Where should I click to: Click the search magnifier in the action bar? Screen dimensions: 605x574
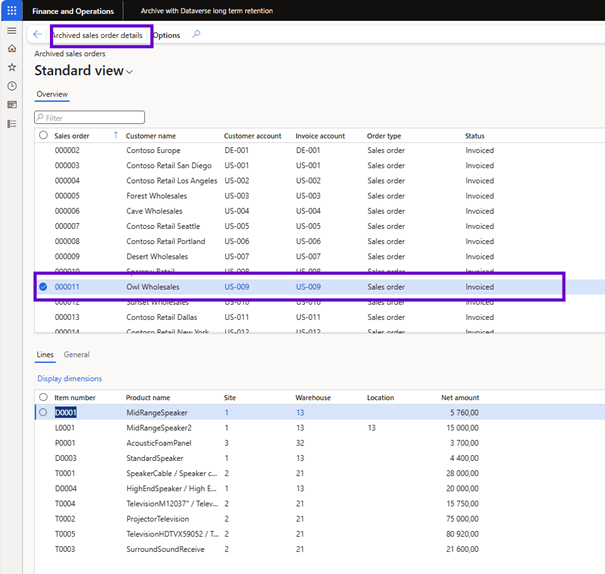[196, 35]
